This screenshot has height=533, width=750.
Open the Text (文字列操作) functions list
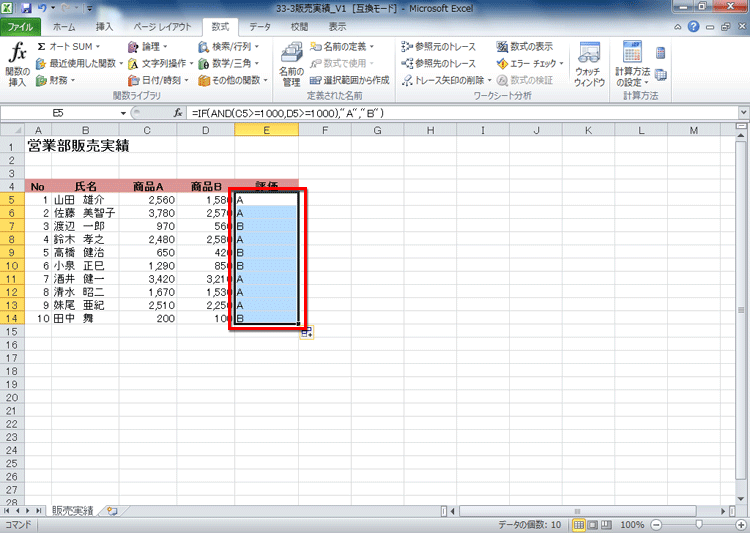(161, 63)
